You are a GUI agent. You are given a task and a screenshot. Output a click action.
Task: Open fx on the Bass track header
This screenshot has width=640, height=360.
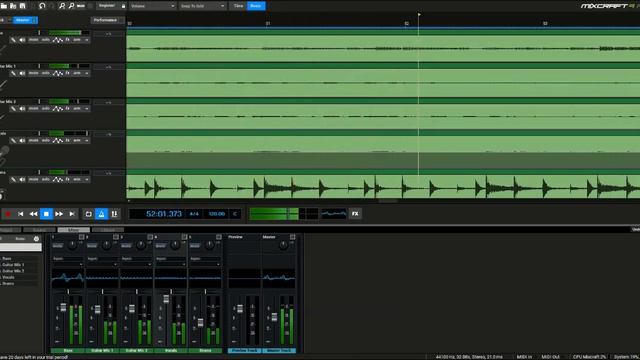point(67,40)
